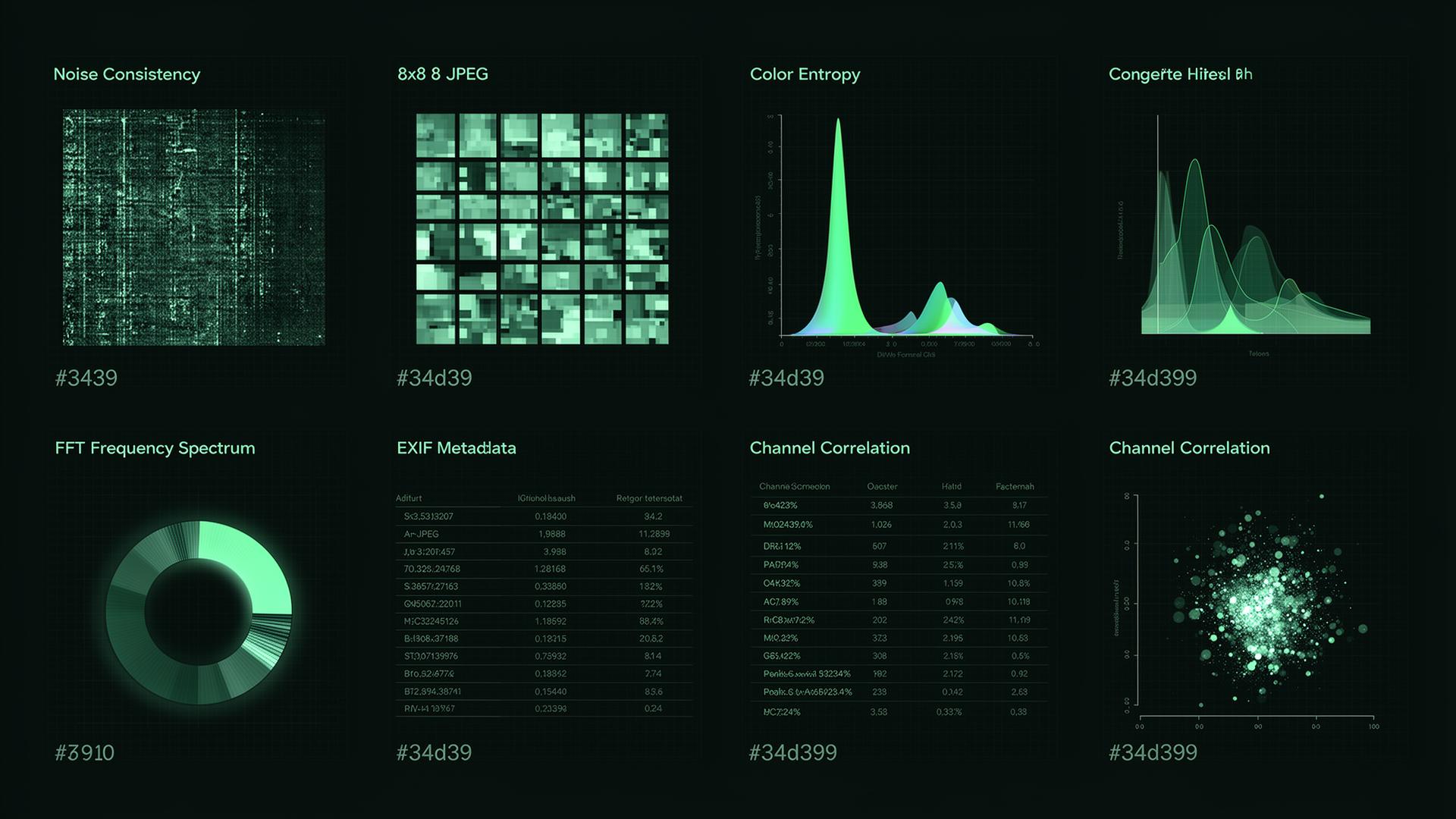Select the 'DR&i 12%' row label

click(782, 547)
